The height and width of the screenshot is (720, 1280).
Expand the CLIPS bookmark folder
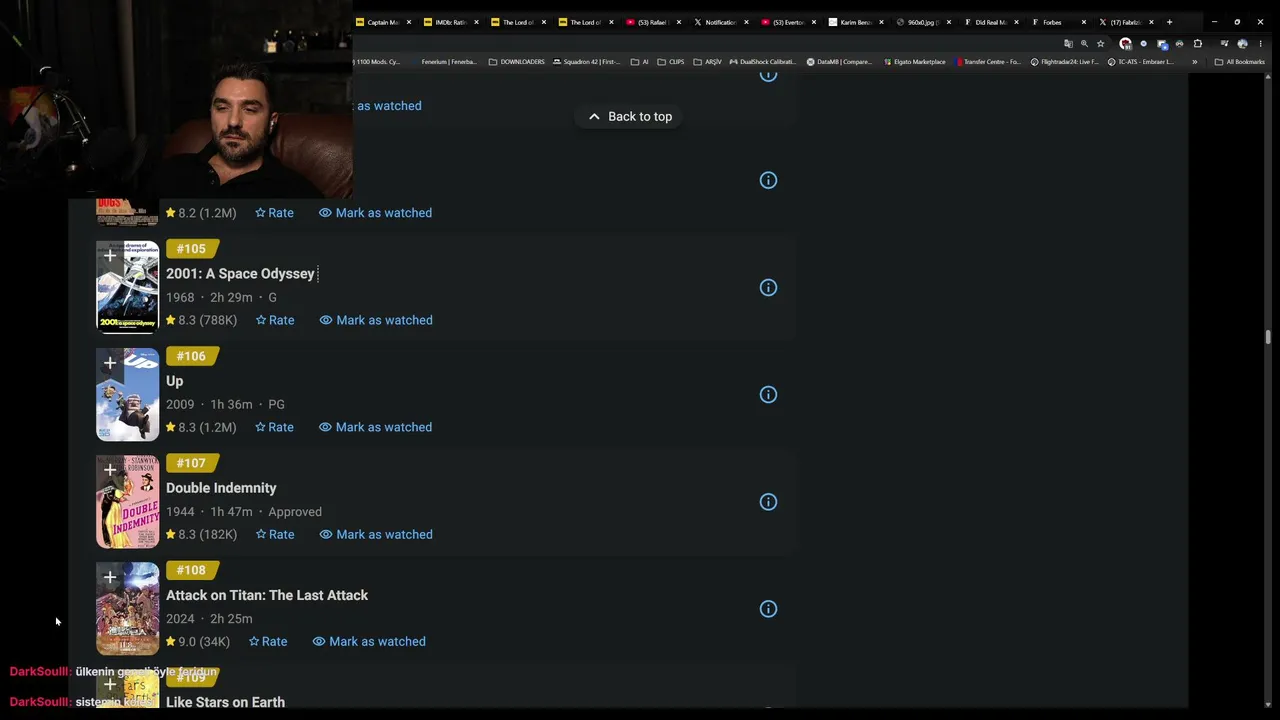tap(671, 62)
